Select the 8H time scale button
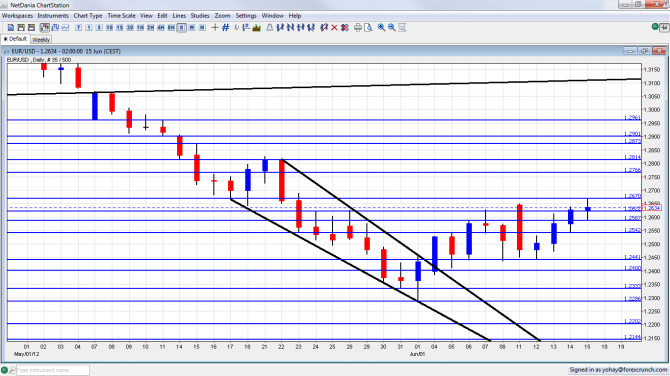The height and width of the screenshot is (376, 670). (x=171, y=27)
